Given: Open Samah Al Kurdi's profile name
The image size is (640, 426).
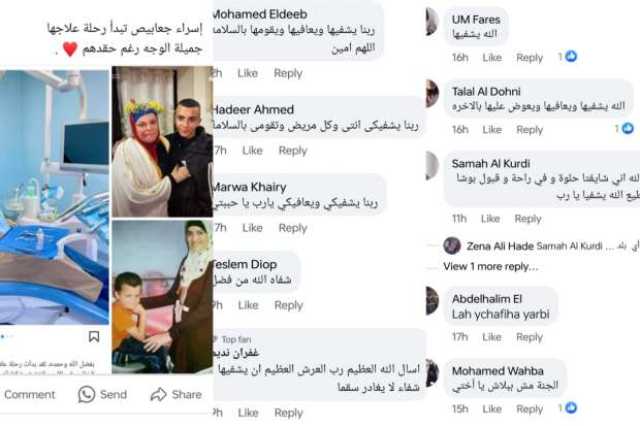Looking at the screenshot, I should point(491,164).
